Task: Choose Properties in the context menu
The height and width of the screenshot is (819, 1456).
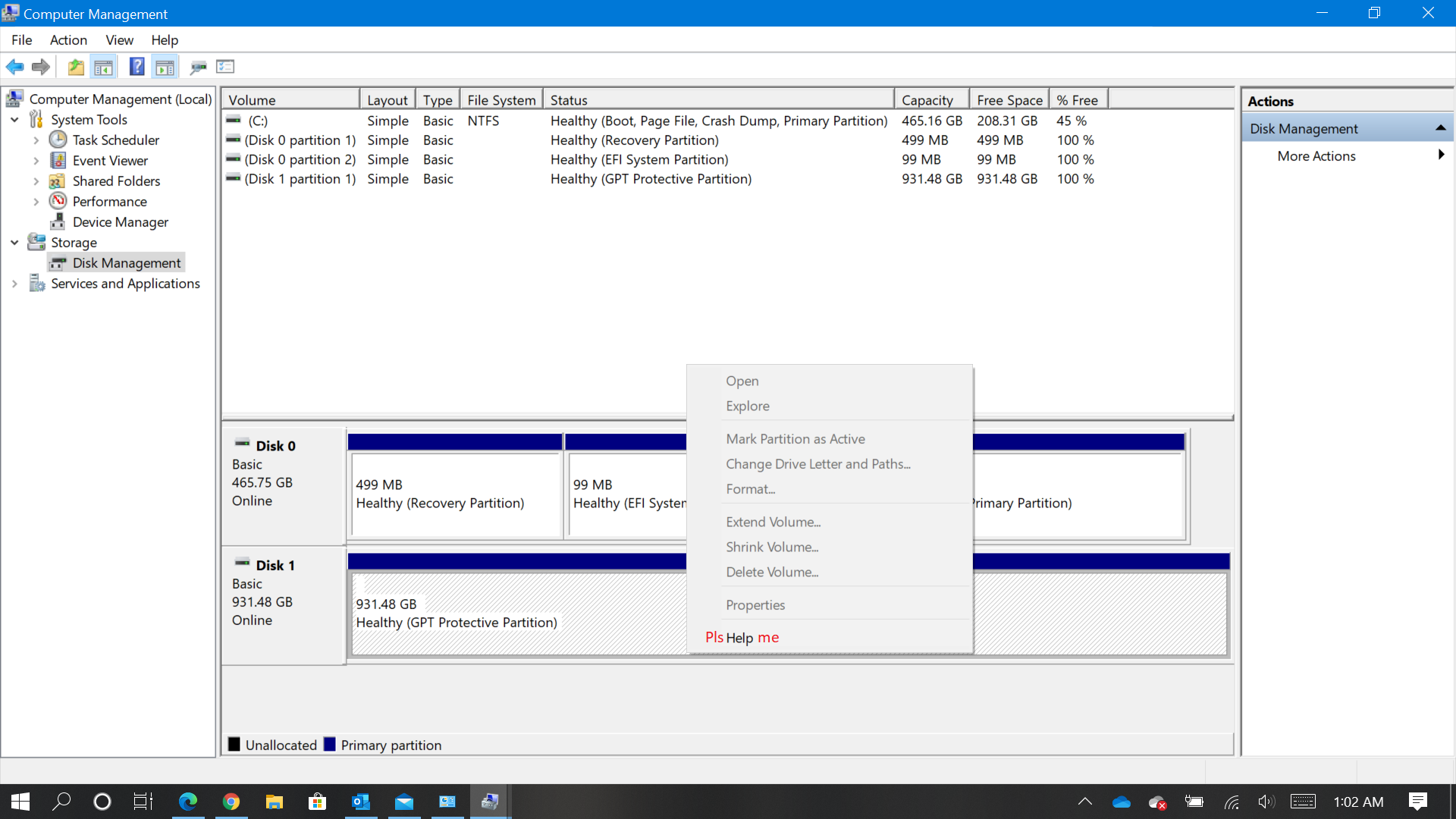Action: (830, 604)
